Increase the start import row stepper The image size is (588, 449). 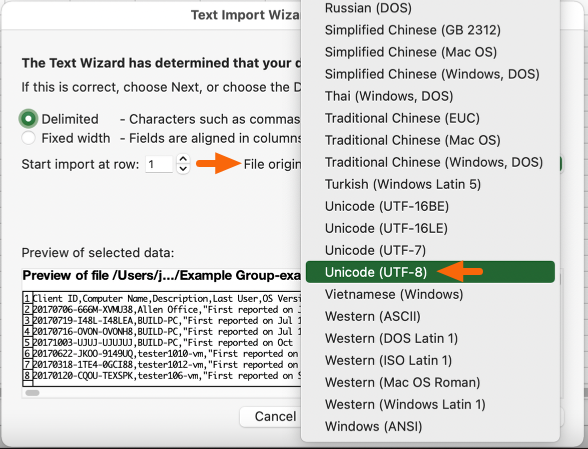pyautogui.click(x=183, y=159)
